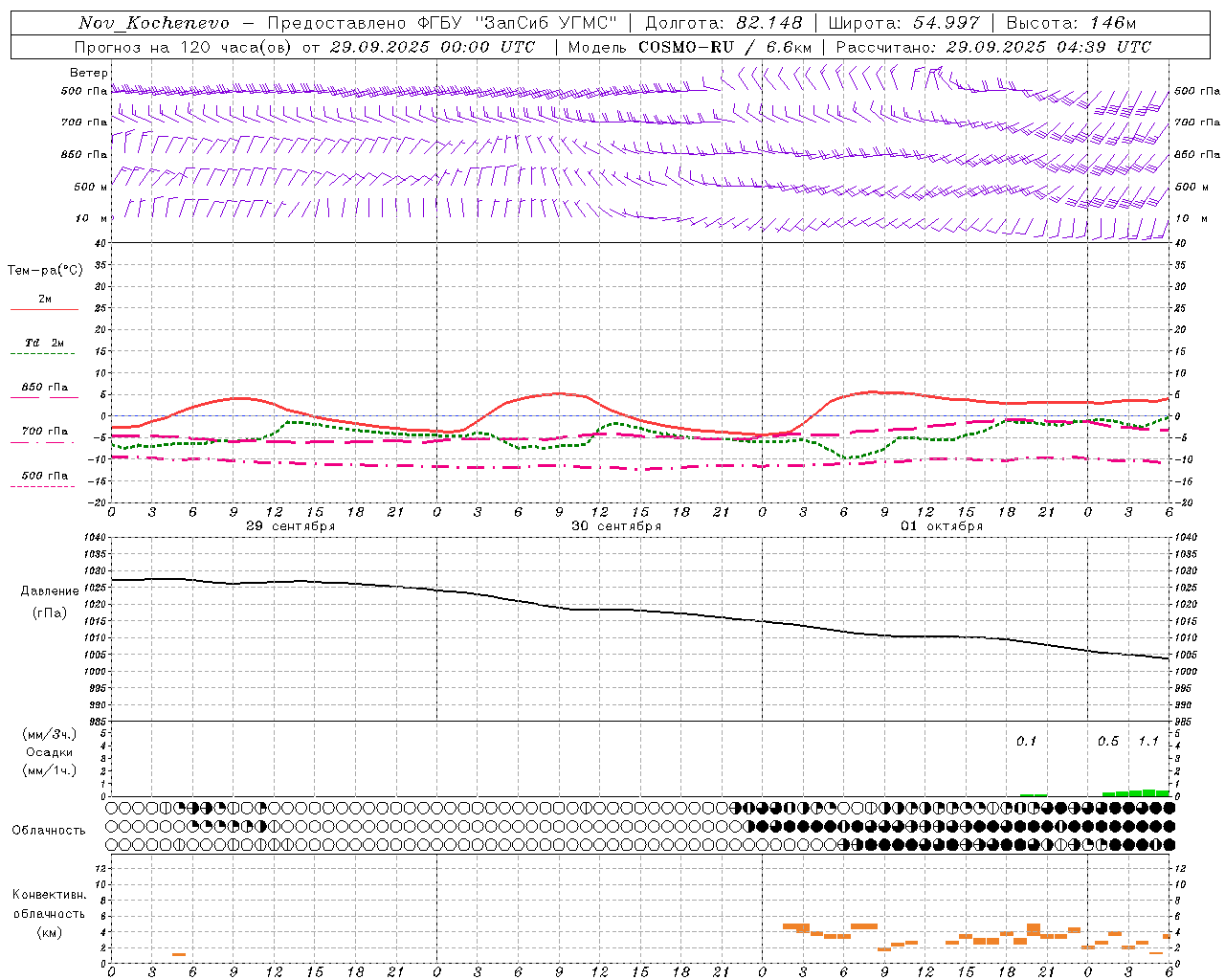Image resolution: width=1225 pixels, height=980 pixels.
Task: Click the 0.5 precipitation amount
Action: pos(1108,742)
